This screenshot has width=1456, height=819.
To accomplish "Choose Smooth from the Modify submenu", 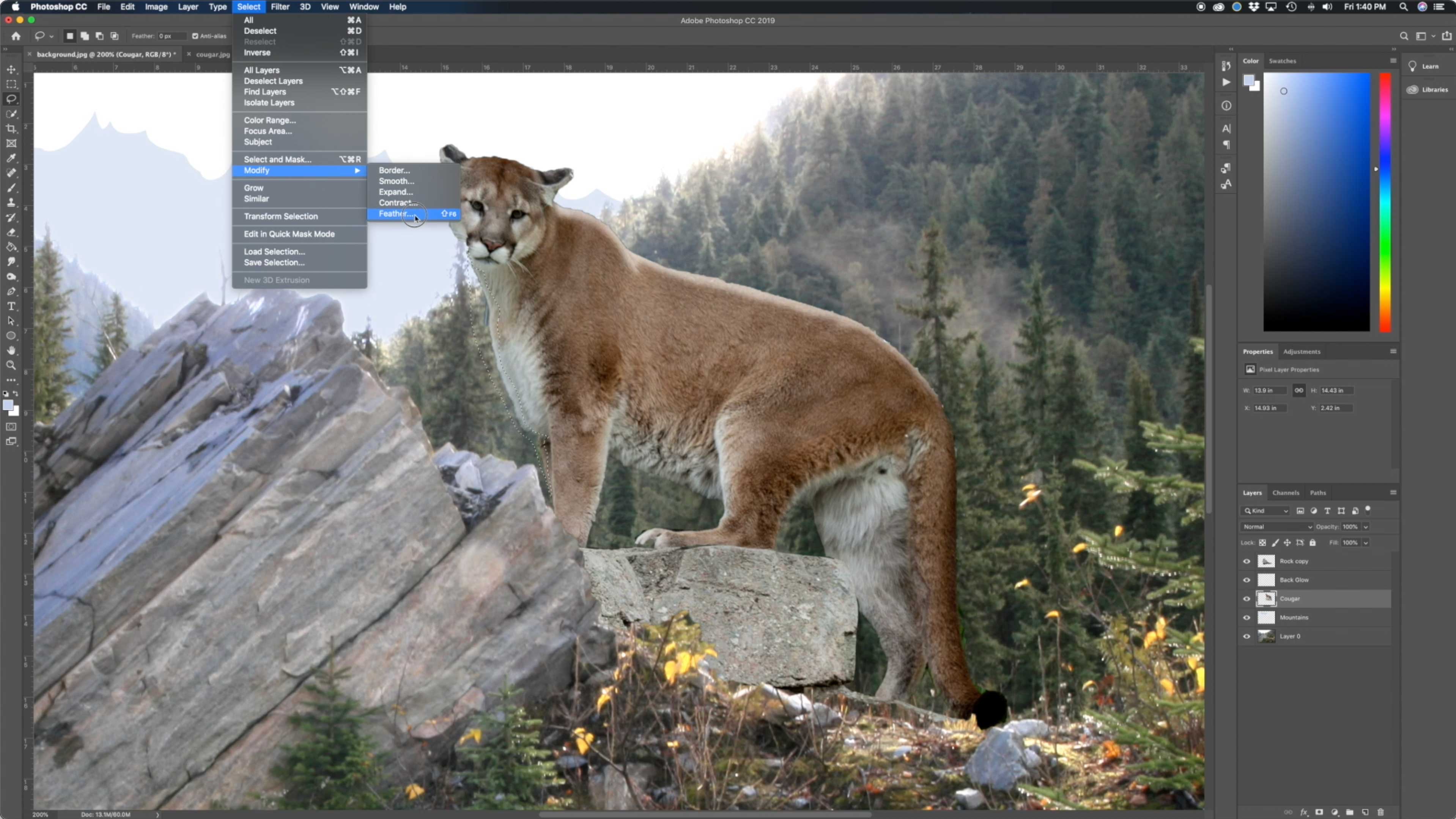I will point(396,181).
